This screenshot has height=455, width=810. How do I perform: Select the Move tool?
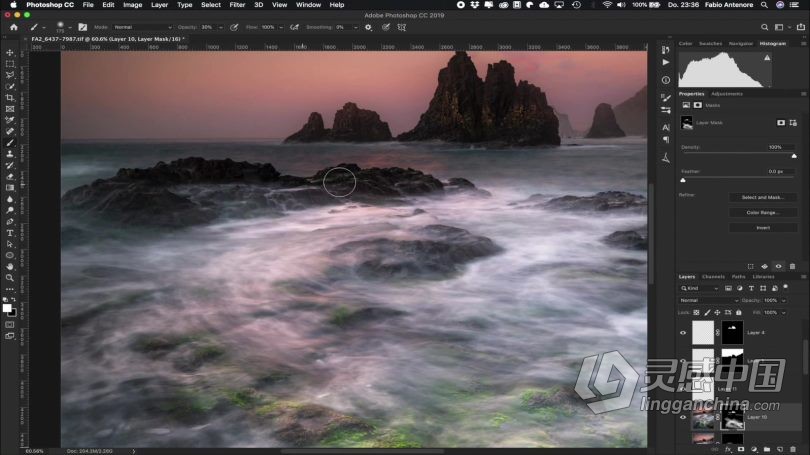[x=10, y=53]
